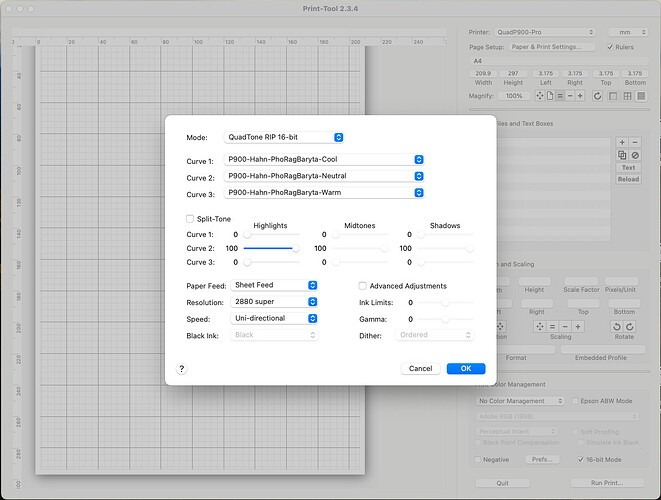Click the grid view icon in Magnify row
This screenshot has height=500, width=661.
[627, 95]
